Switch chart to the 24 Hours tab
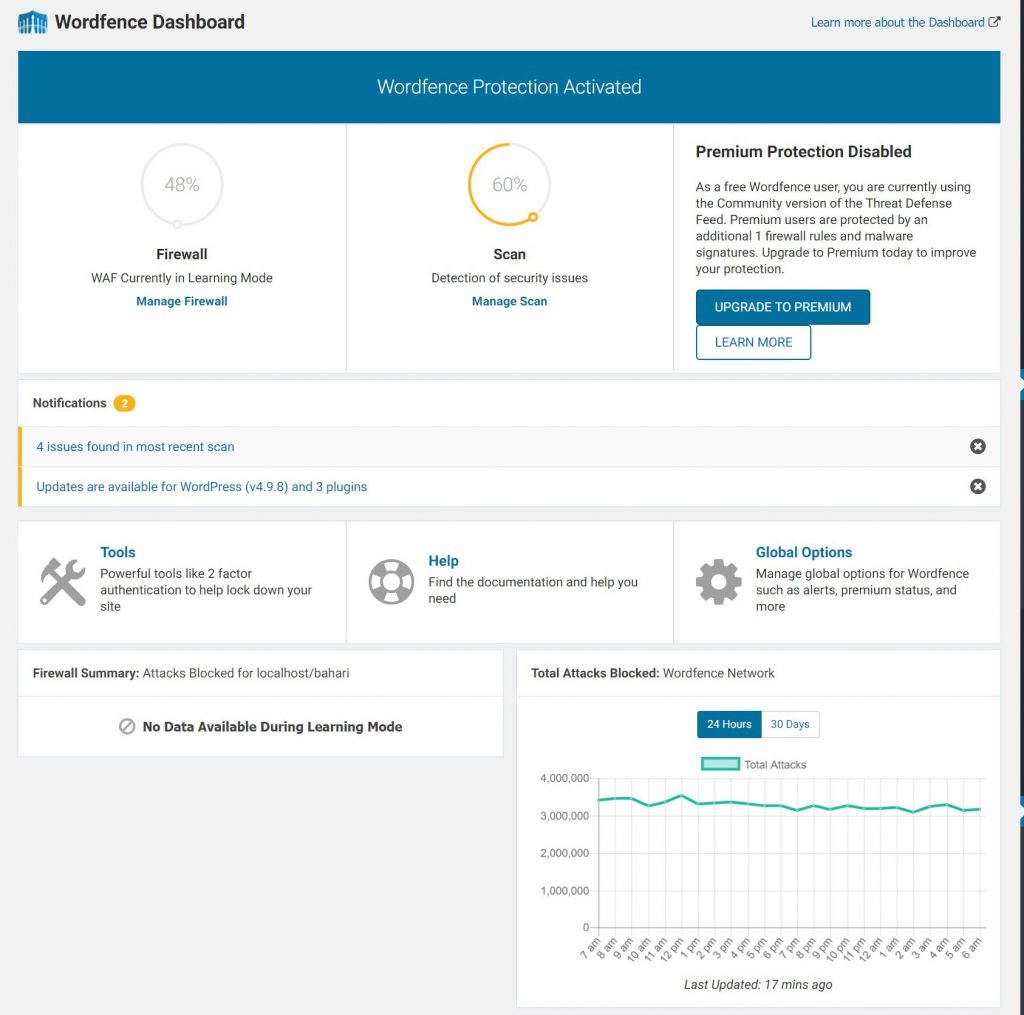 click(x=729, y=724)
